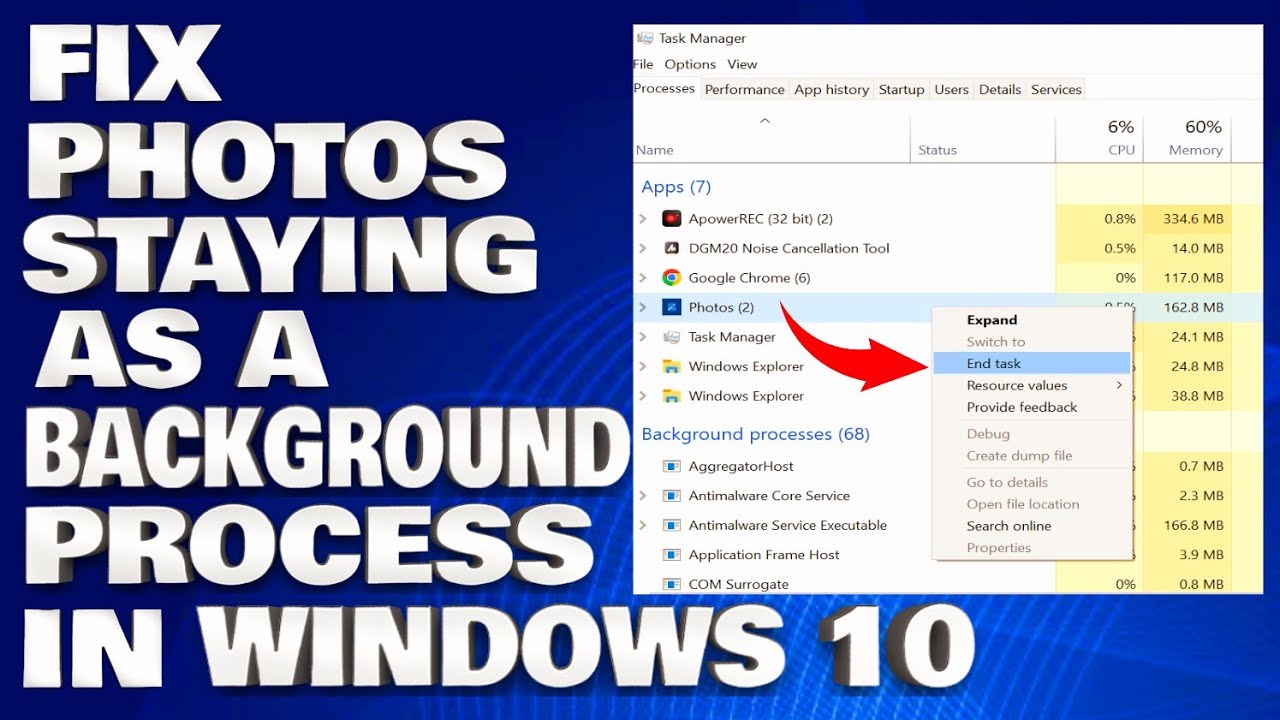Click the DGM20 Noise Cancellation Tool icon
Image resolution: width=1280 pixels, height=720 pixels.
point(672,248)
